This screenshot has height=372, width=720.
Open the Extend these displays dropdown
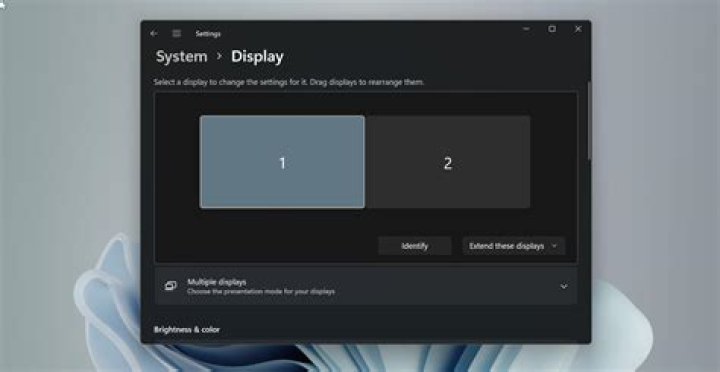[x=513, y=246]
